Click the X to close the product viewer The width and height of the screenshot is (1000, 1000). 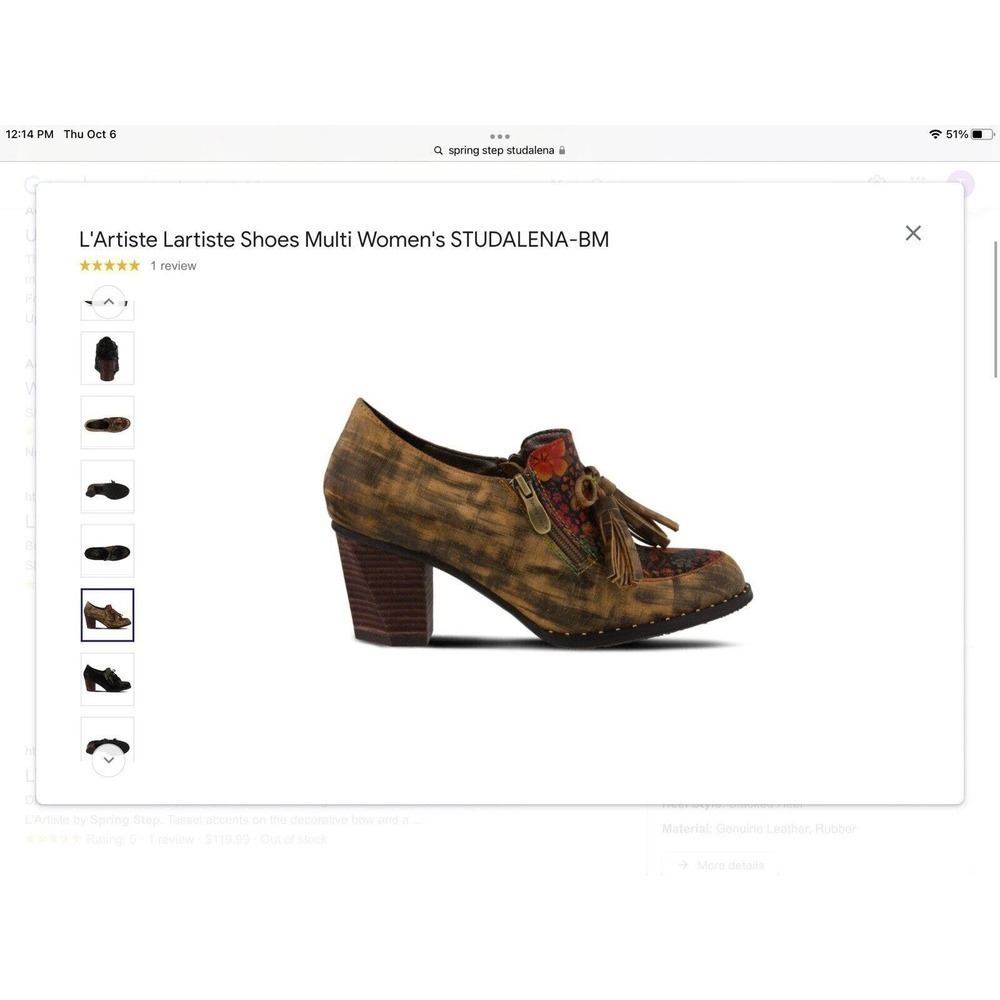click(x=912, y=232)
